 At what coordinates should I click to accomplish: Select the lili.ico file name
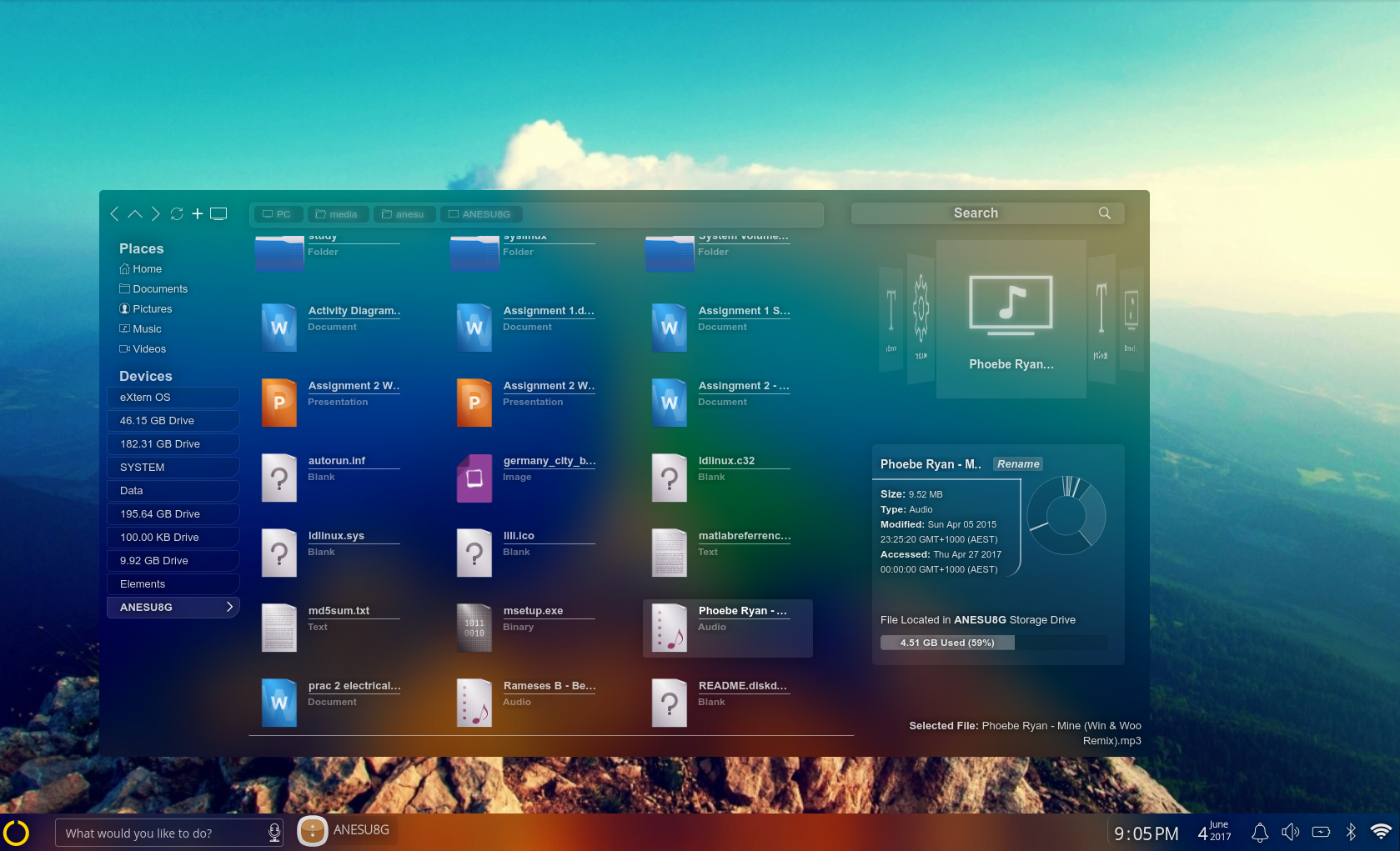coord(519,536)
